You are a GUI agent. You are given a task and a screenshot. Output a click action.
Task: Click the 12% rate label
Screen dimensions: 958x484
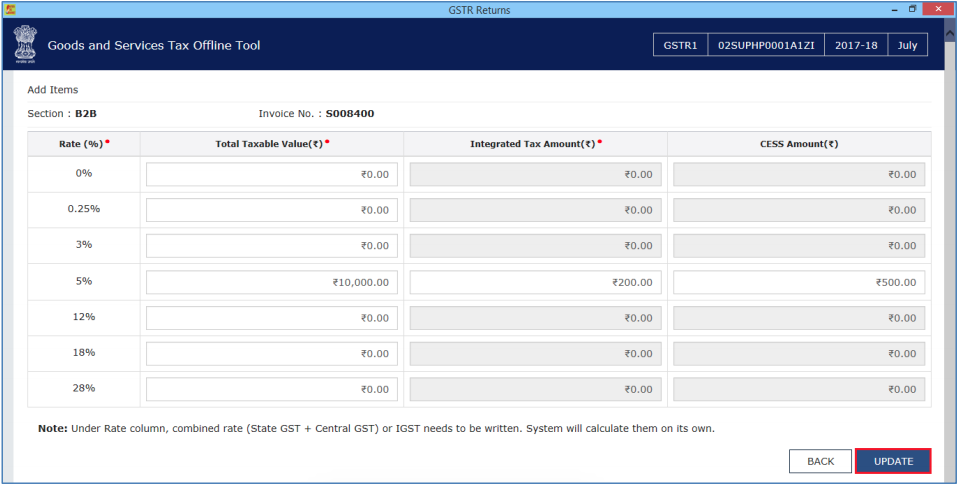click(84, 317)
